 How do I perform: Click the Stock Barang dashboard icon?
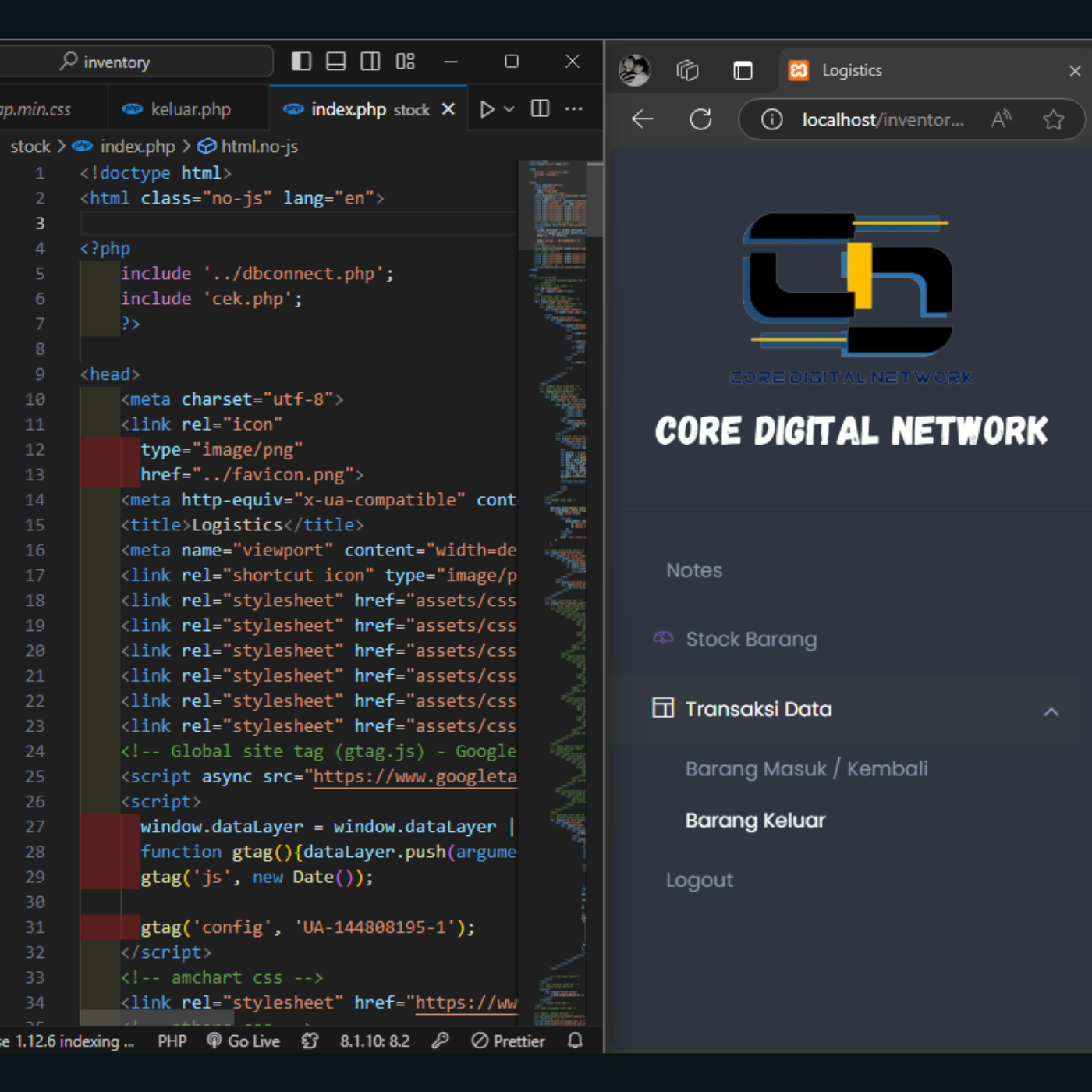coord(663,638)
